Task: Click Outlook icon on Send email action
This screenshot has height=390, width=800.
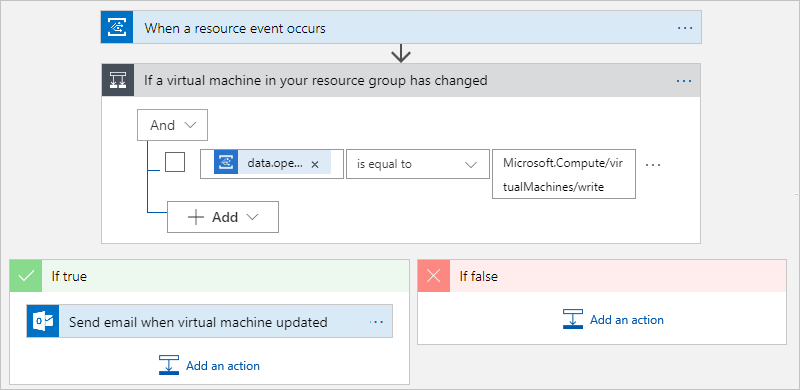Action: [x=43, y=321]
